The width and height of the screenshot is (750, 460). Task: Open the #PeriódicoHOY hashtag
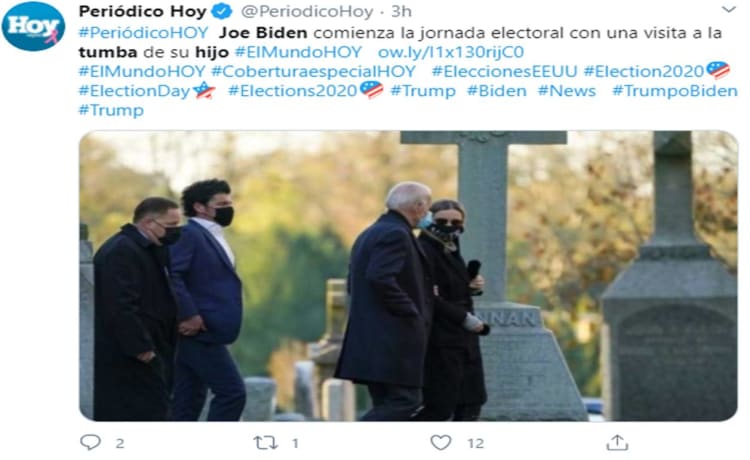tap(143, 33)
